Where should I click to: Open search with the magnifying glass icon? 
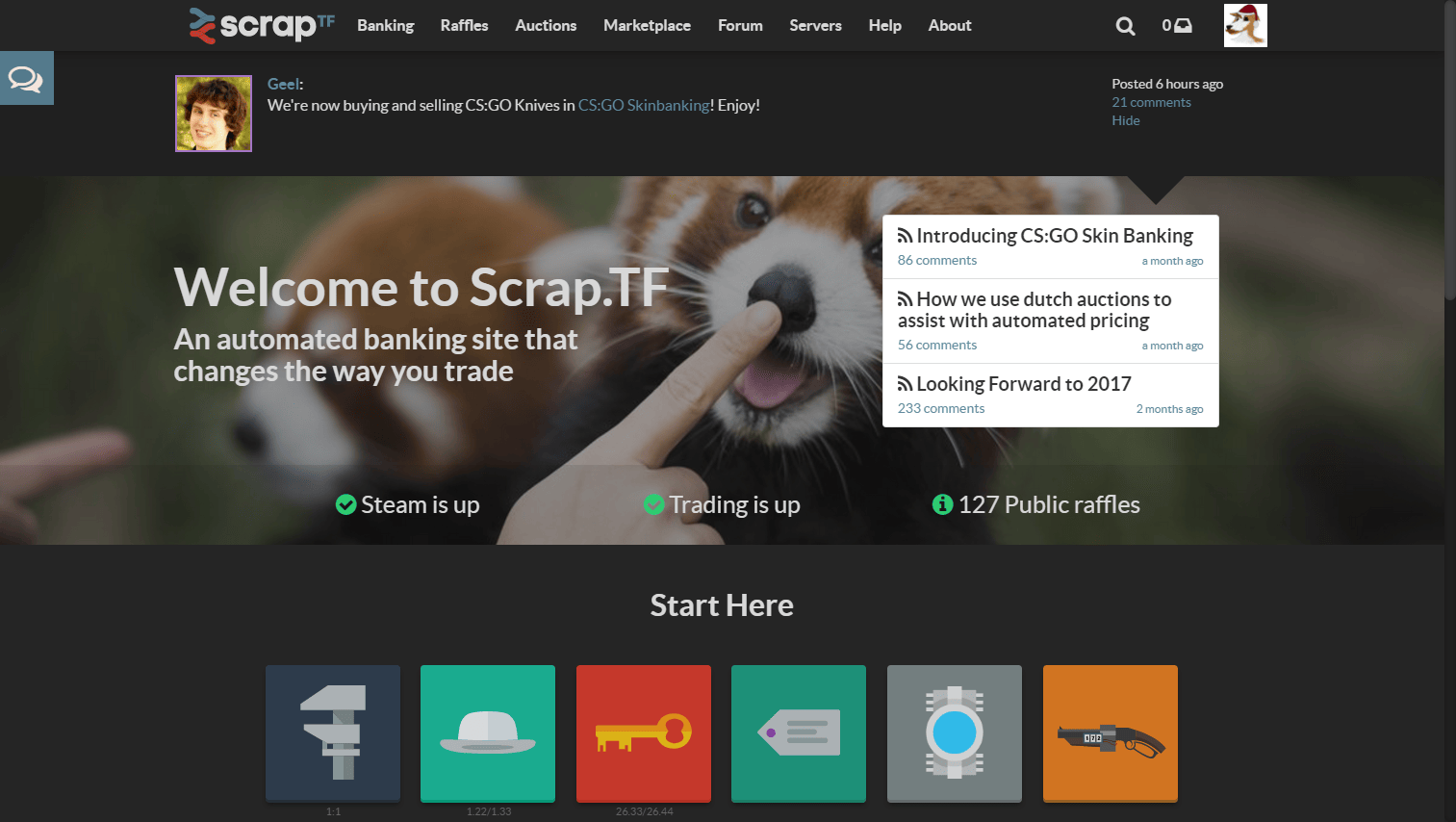point(1125,25)
